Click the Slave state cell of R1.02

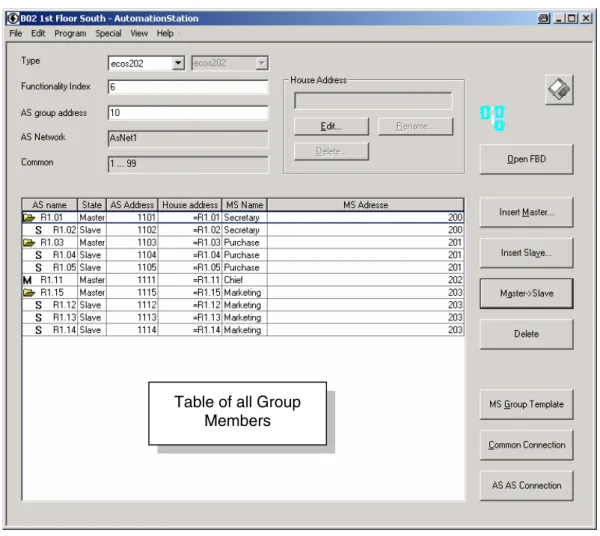coord(92,230)
